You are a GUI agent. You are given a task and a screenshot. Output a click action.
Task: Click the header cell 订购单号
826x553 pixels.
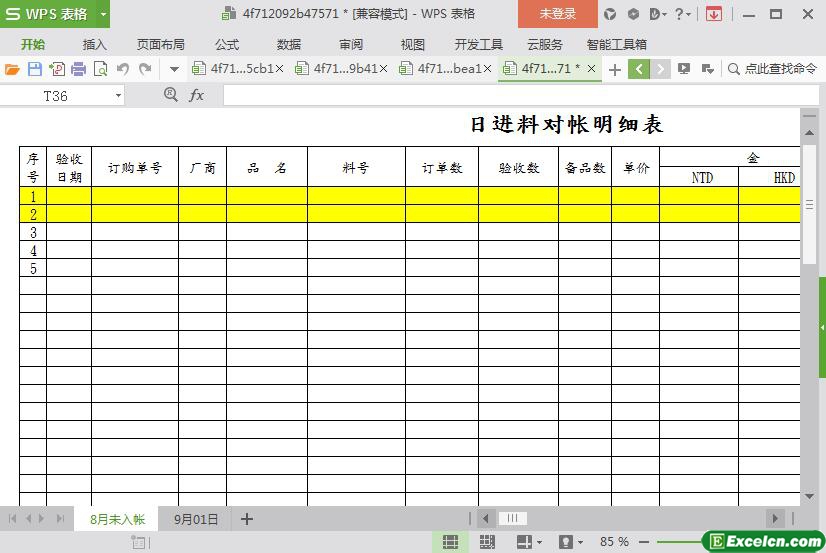pyautogui.click(x=135, y=167)
